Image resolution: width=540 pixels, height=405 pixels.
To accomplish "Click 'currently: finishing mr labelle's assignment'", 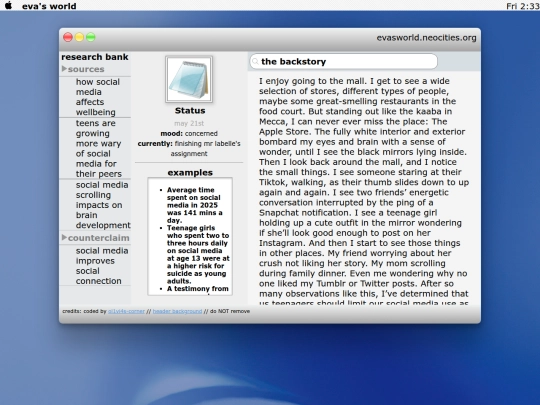I will click(189, 148).
